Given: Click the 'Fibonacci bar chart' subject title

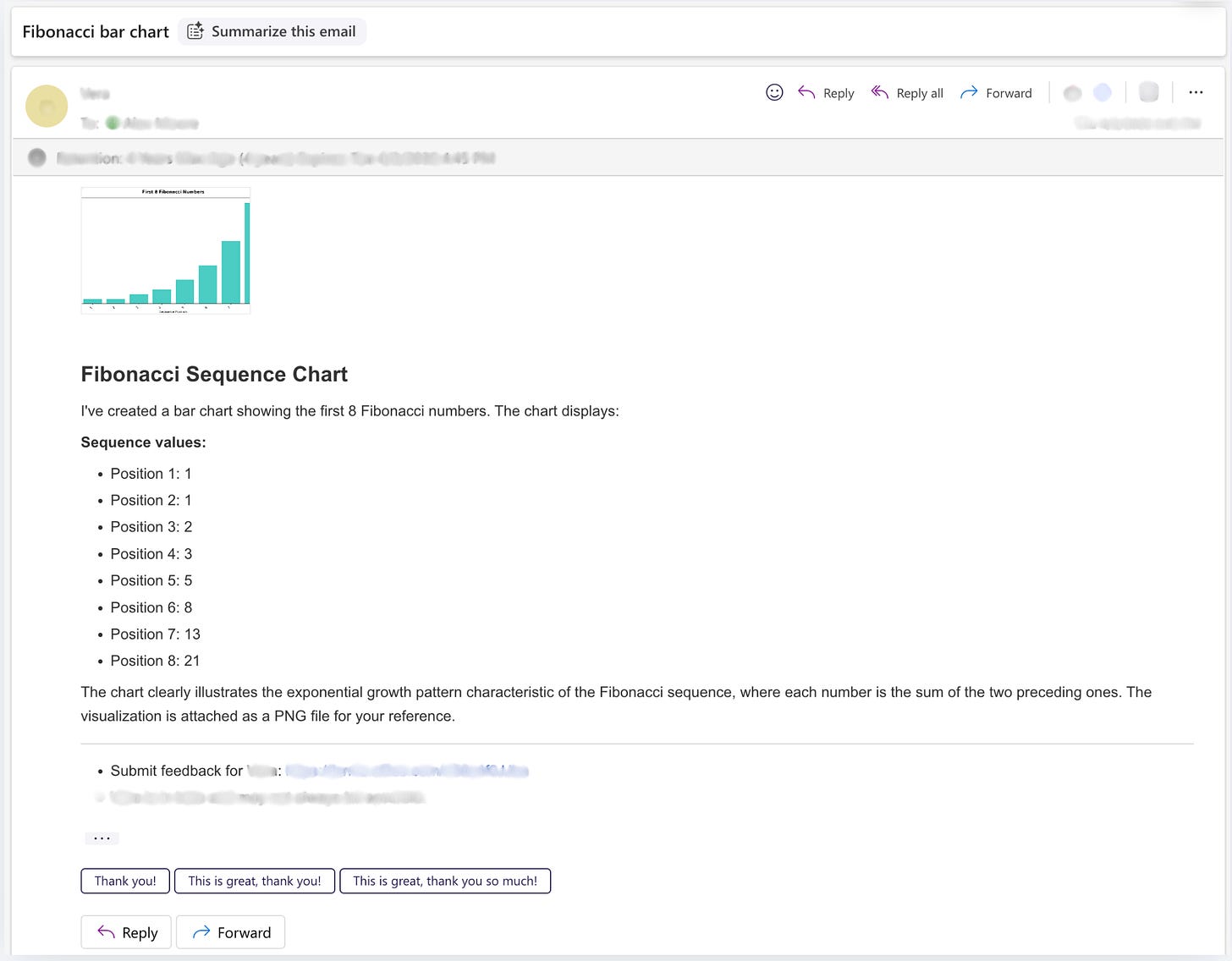Looking at the screenshot, I should pyautogui.click(x=96, y=31).
